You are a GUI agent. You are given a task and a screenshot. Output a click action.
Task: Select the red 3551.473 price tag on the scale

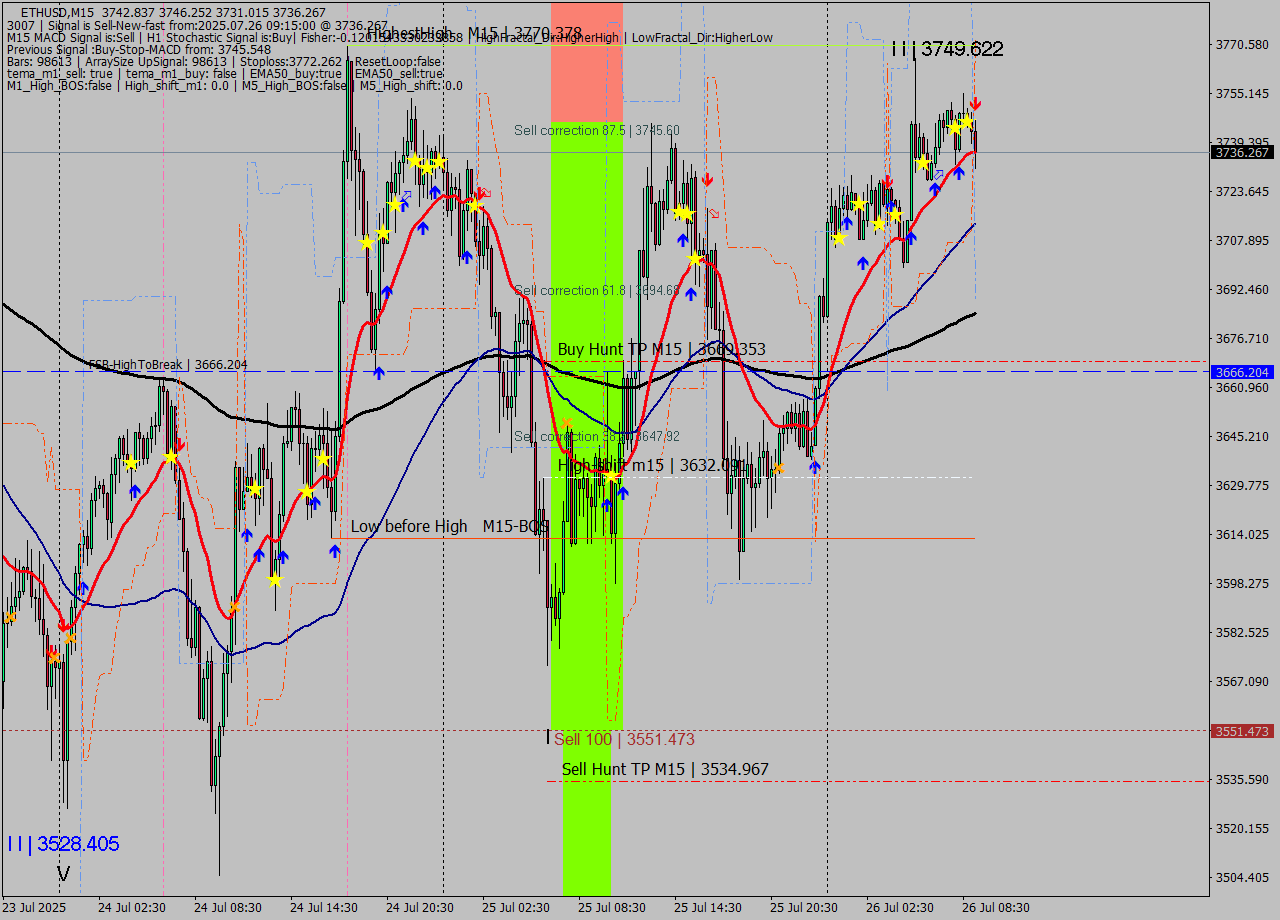[x=1240, y=731]
